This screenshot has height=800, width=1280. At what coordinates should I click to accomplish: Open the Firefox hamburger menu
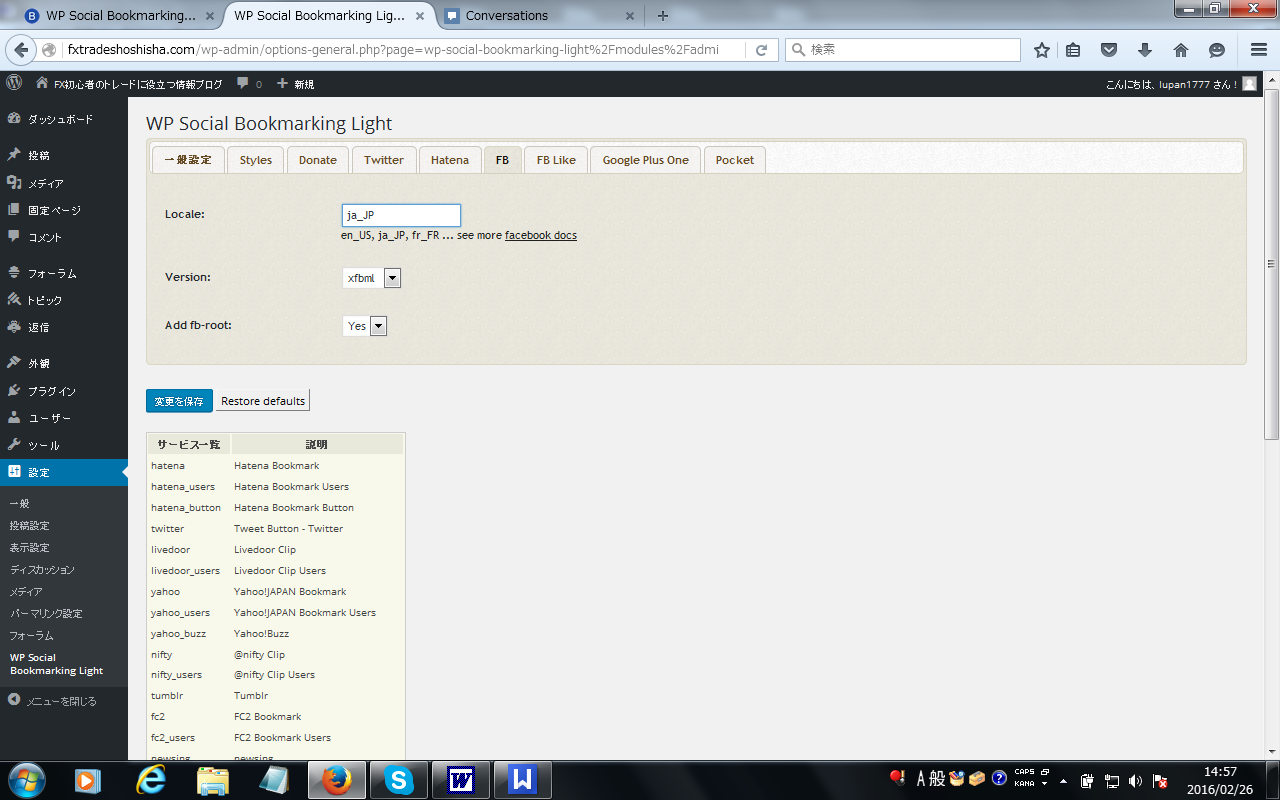(x=1259, y=50)
